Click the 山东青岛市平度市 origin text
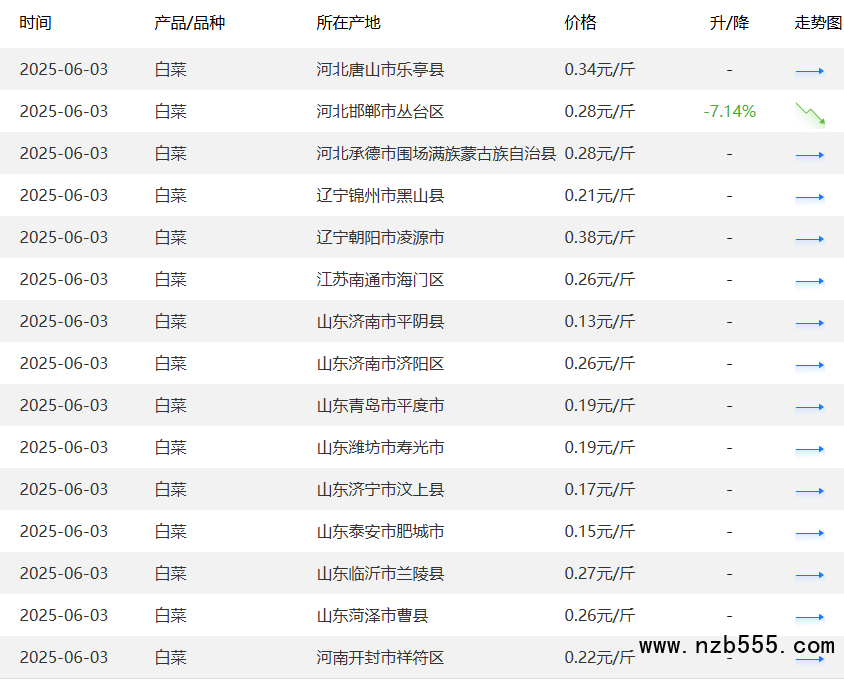The width and height of the screenshot is (844, 681). coord(380,405)
